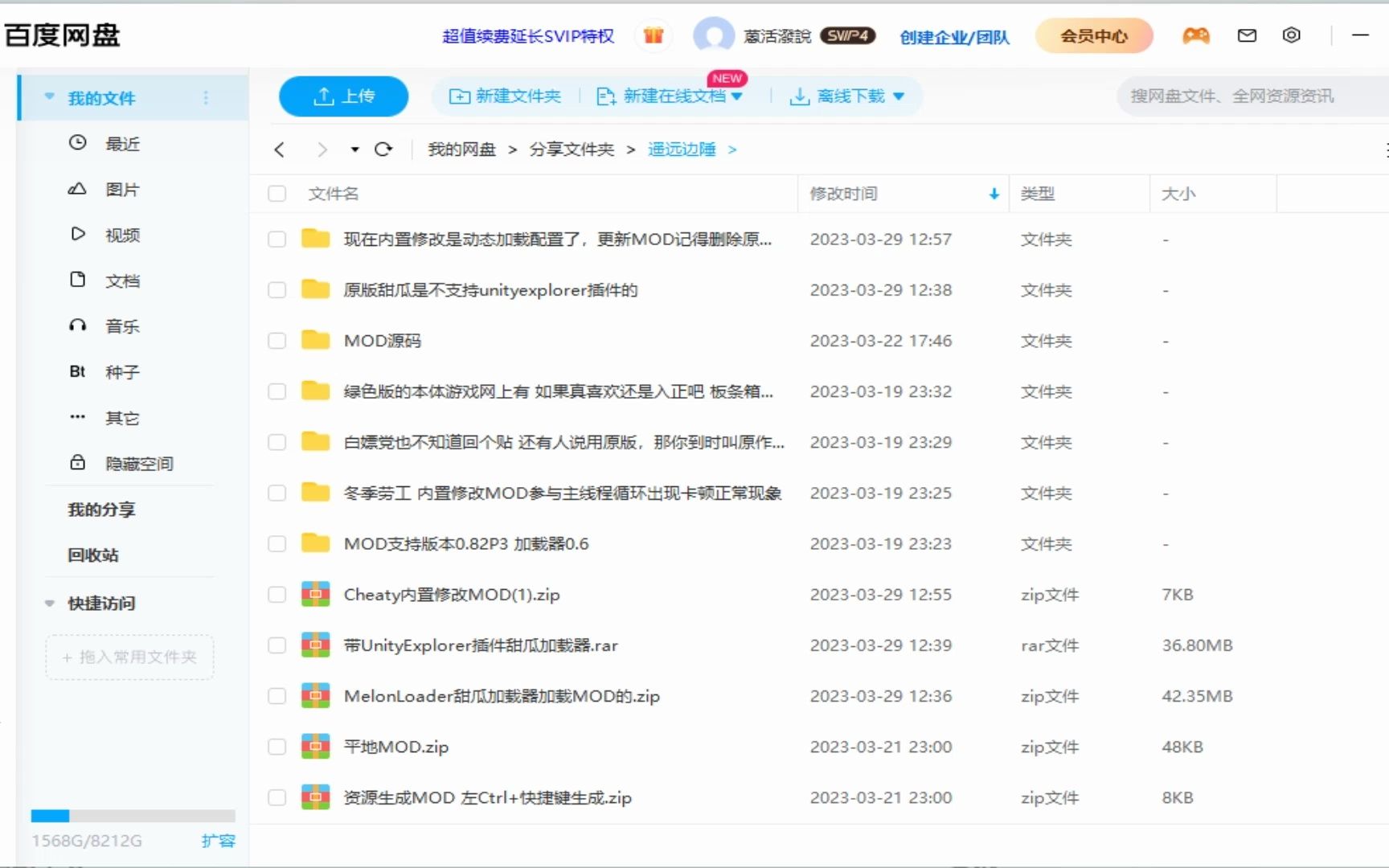Click the user avatar icon
The height and width of the screenshot is (868, 1389).
tap(714, 36)
